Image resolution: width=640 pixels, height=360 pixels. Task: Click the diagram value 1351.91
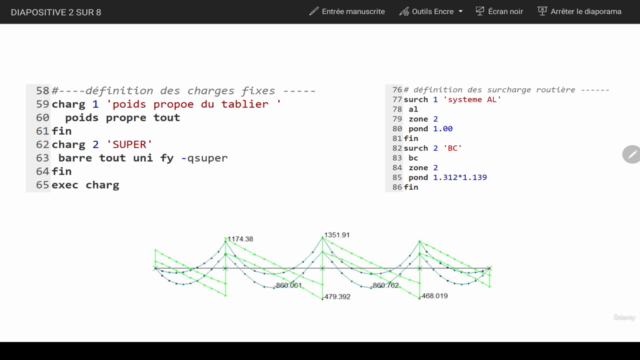tap(337, 235)
